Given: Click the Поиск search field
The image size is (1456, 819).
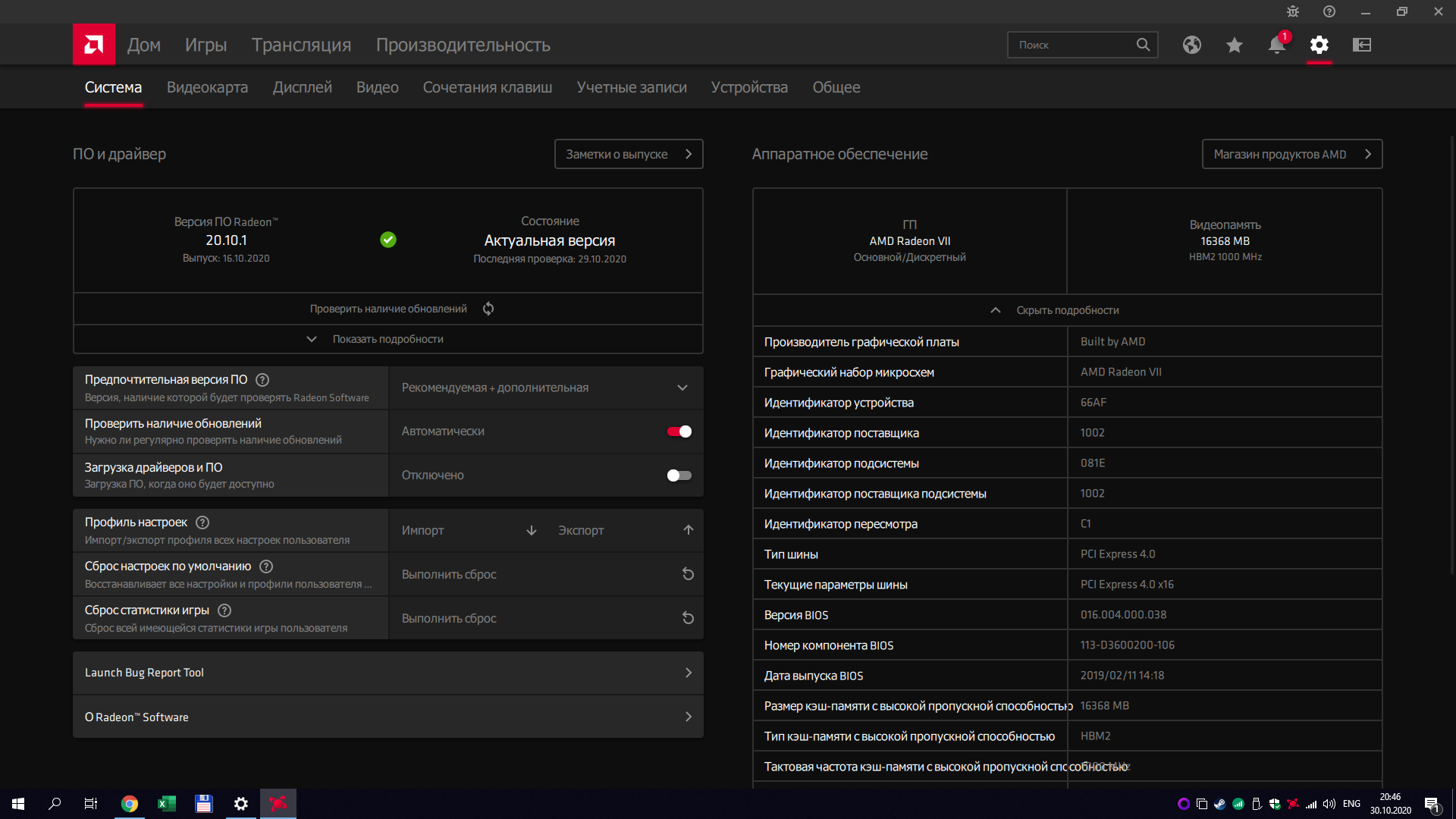Looking at the screenshot, I should 1072,45.
